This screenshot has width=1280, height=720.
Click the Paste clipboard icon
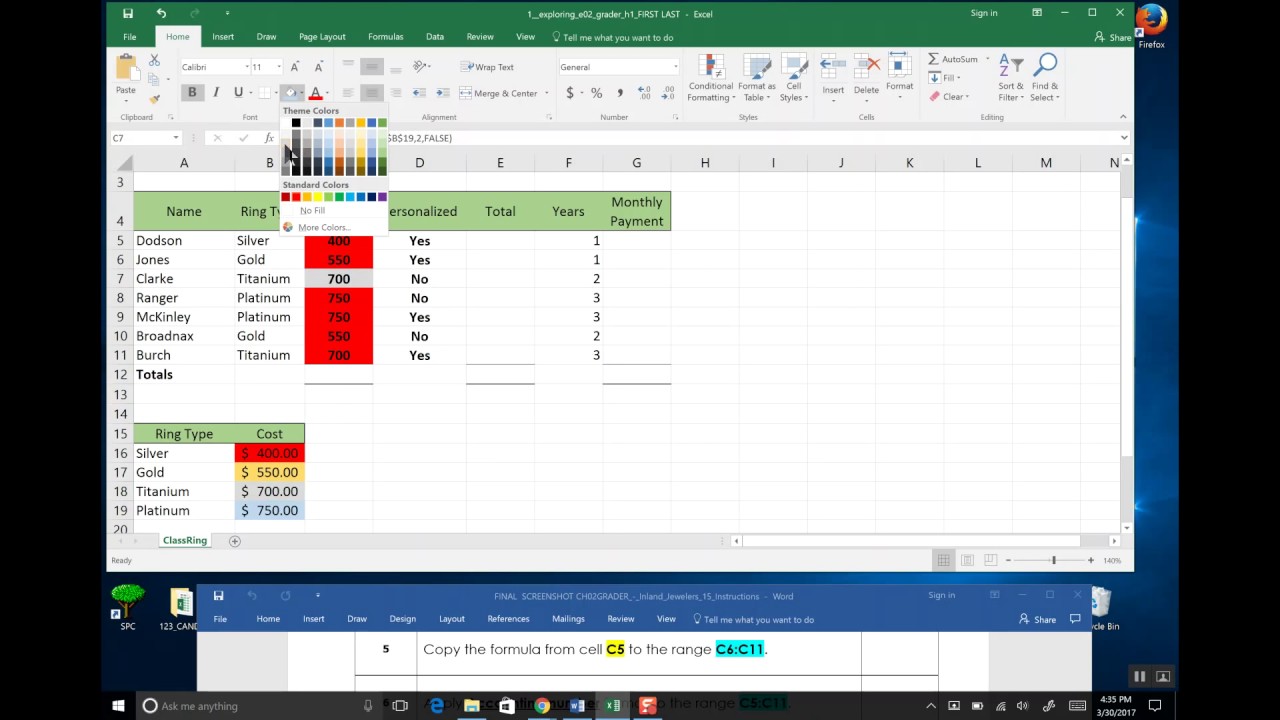coord(126,68)
